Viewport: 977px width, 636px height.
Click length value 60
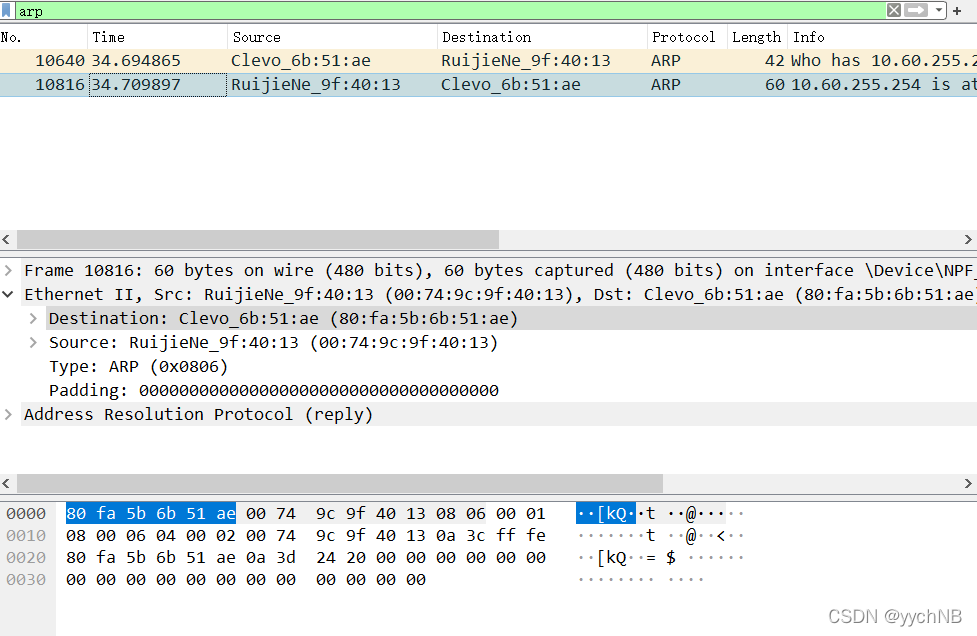(x=774, y=85)
